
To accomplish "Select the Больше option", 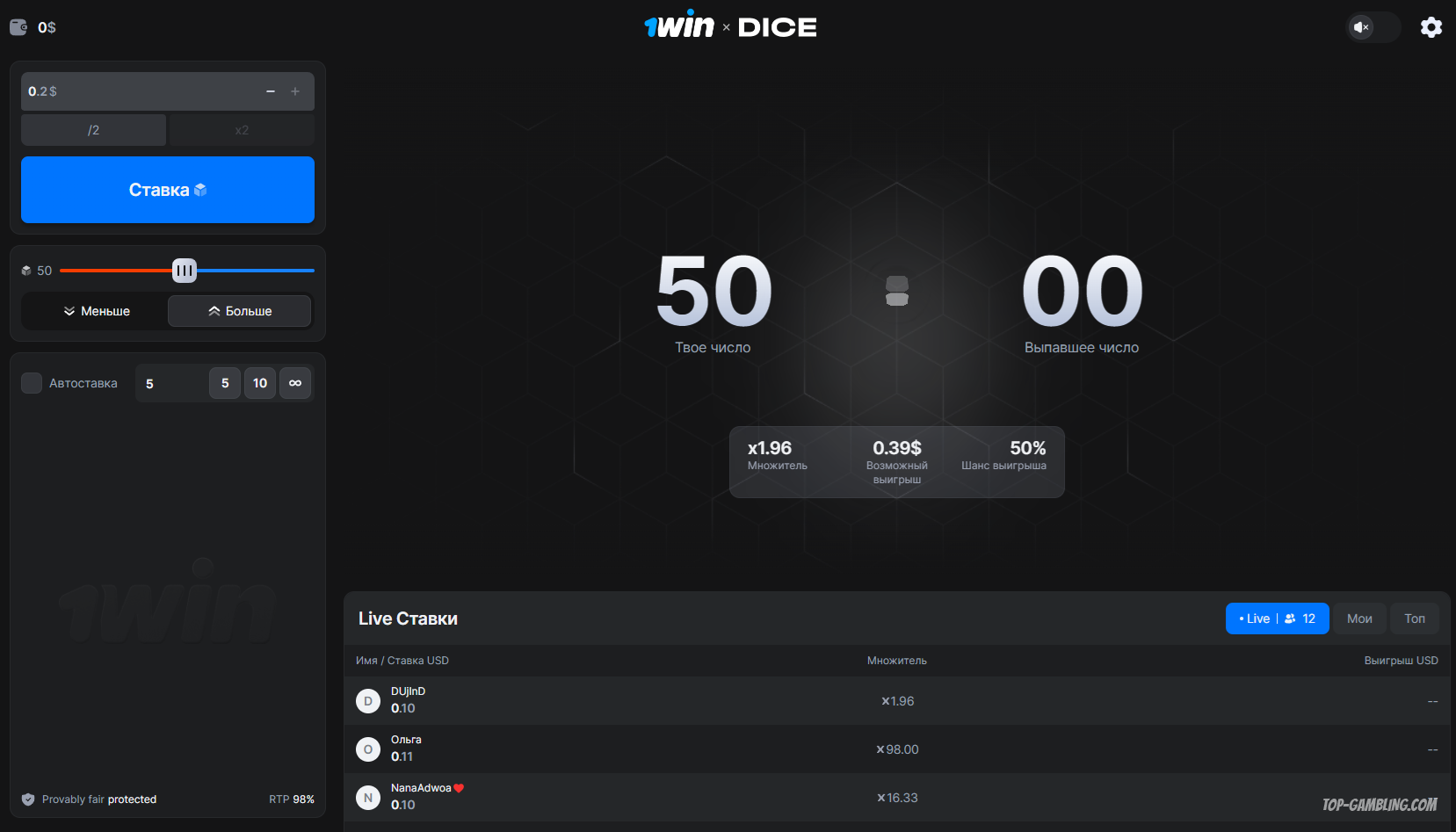I will click(x=240, y=311).
